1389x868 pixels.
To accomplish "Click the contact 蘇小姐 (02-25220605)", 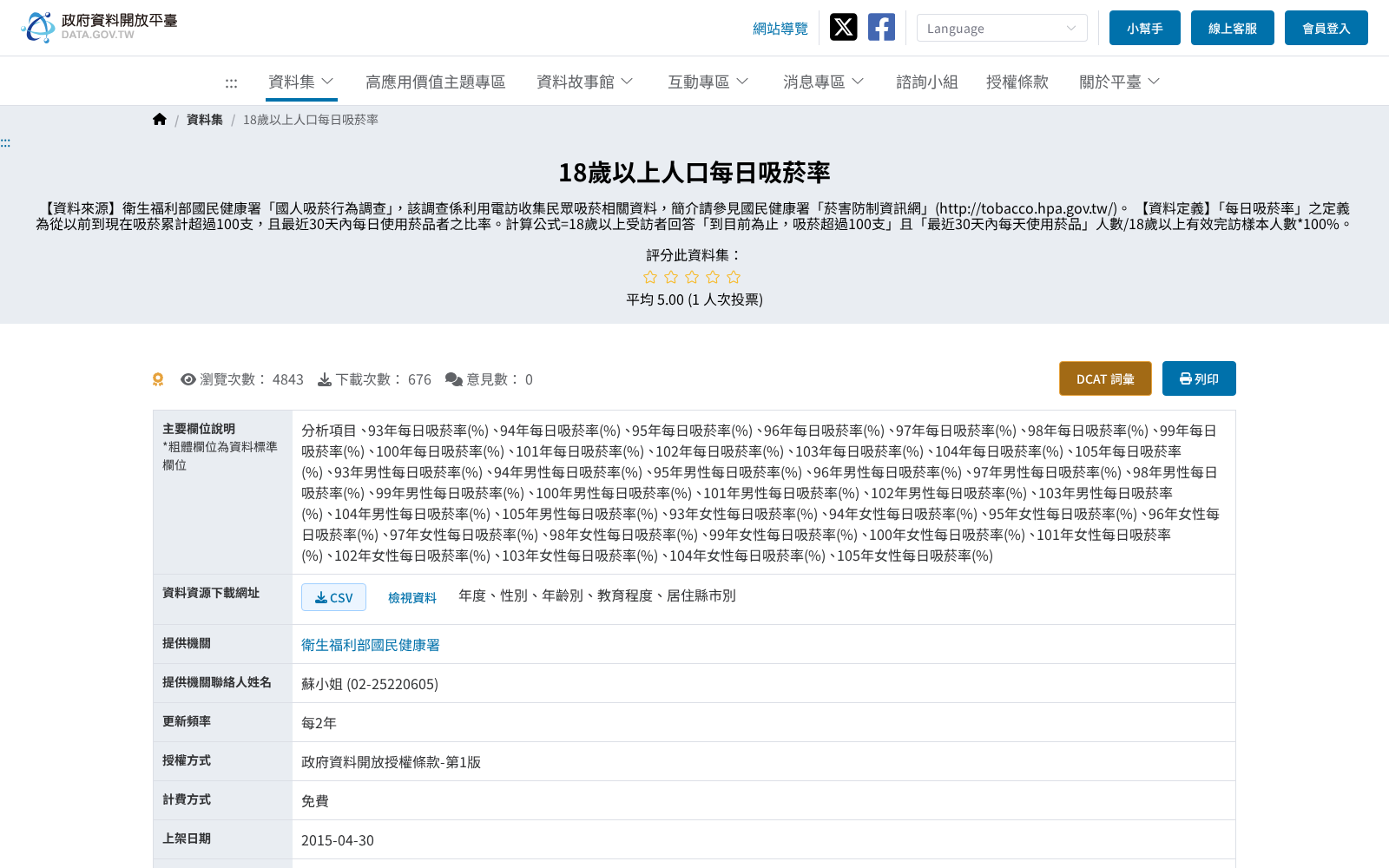I will (370, 684).
